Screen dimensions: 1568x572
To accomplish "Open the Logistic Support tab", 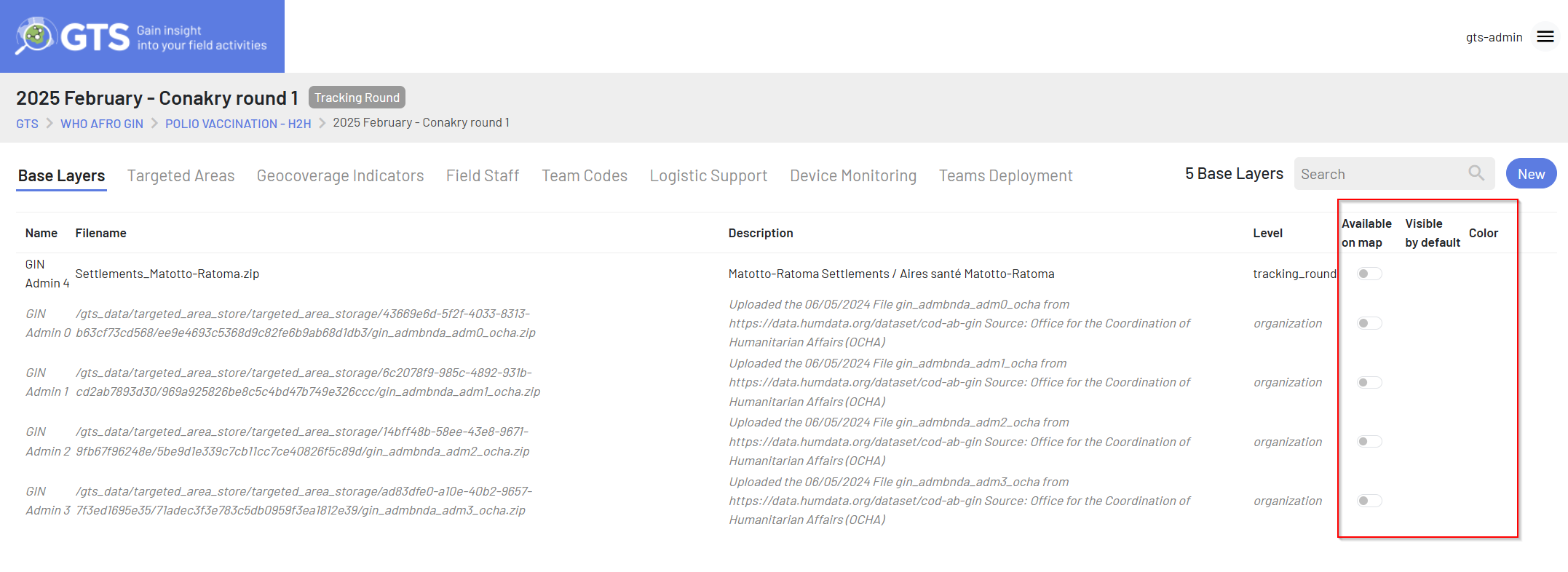I will [708, 176].
